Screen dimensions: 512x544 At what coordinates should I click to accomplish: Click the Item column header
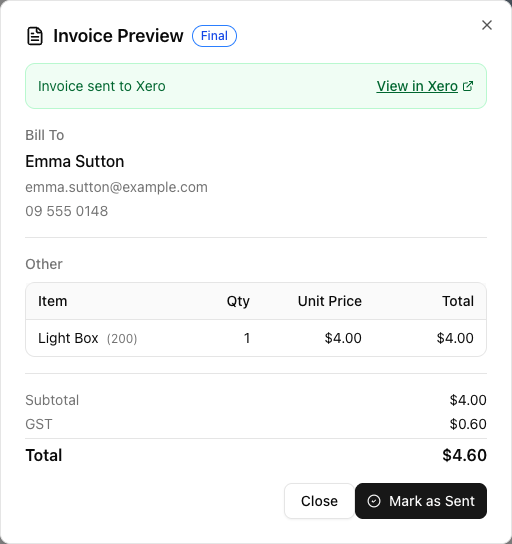point(53,301)
